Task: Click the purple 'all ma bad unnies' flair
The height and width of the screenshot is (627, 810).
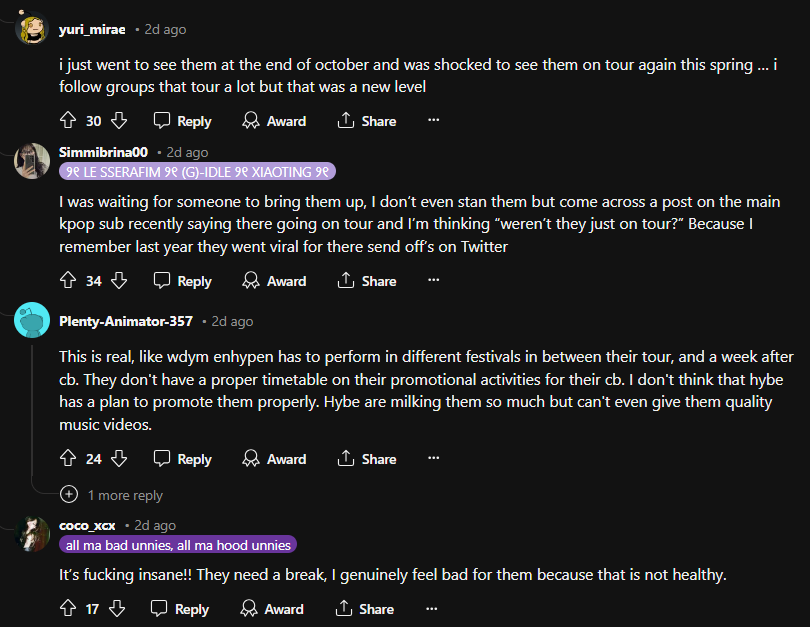Action: pyautogui.click(x=178, y=545)
